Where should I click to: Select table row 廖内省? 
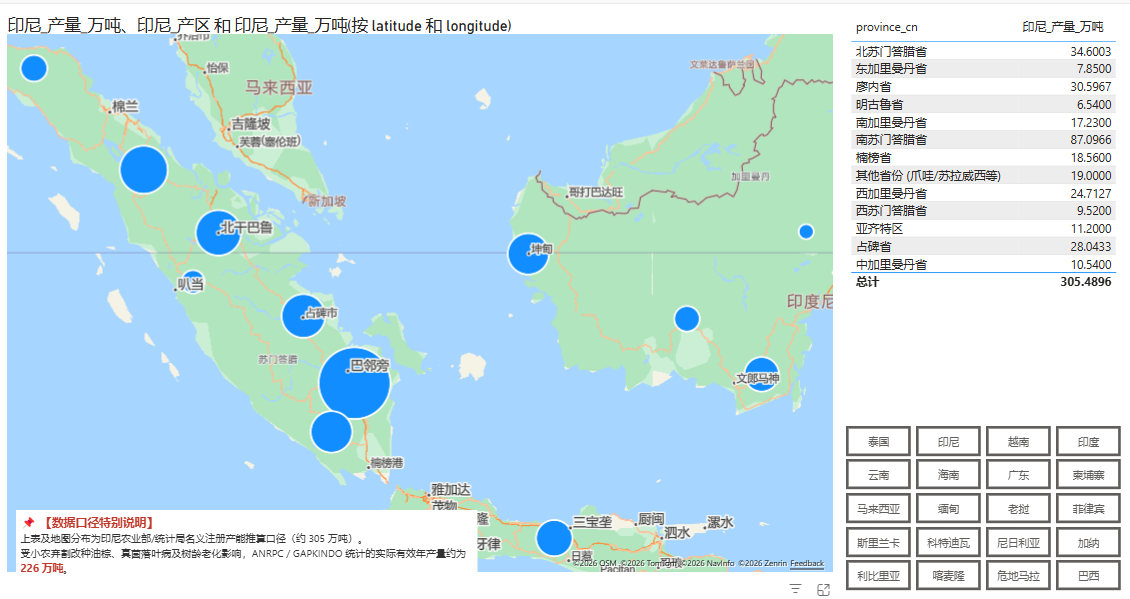[x=983, y=86]
